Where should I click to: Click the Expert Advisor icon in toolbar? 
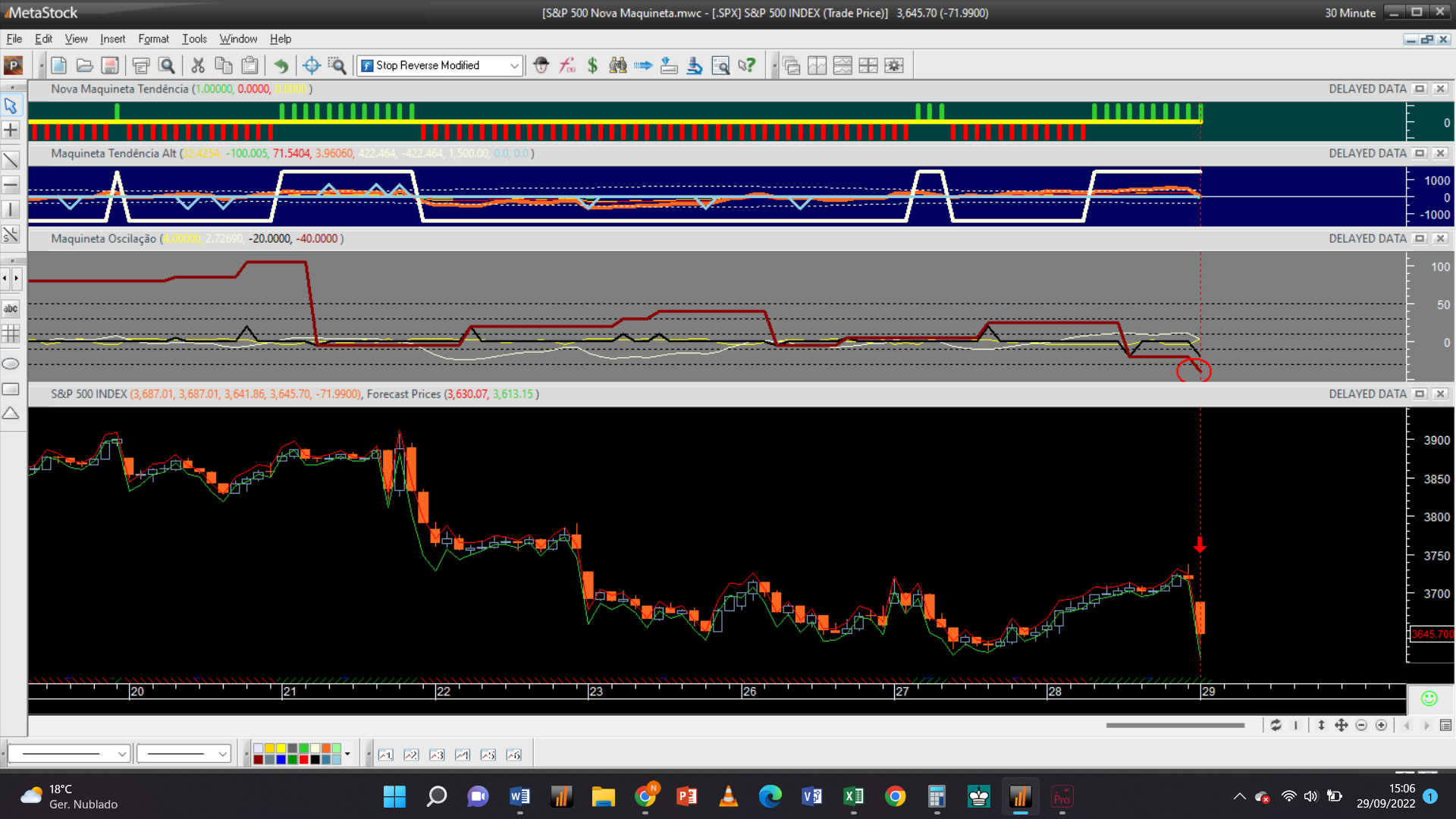pyautogui.click(x=541, y=65)
